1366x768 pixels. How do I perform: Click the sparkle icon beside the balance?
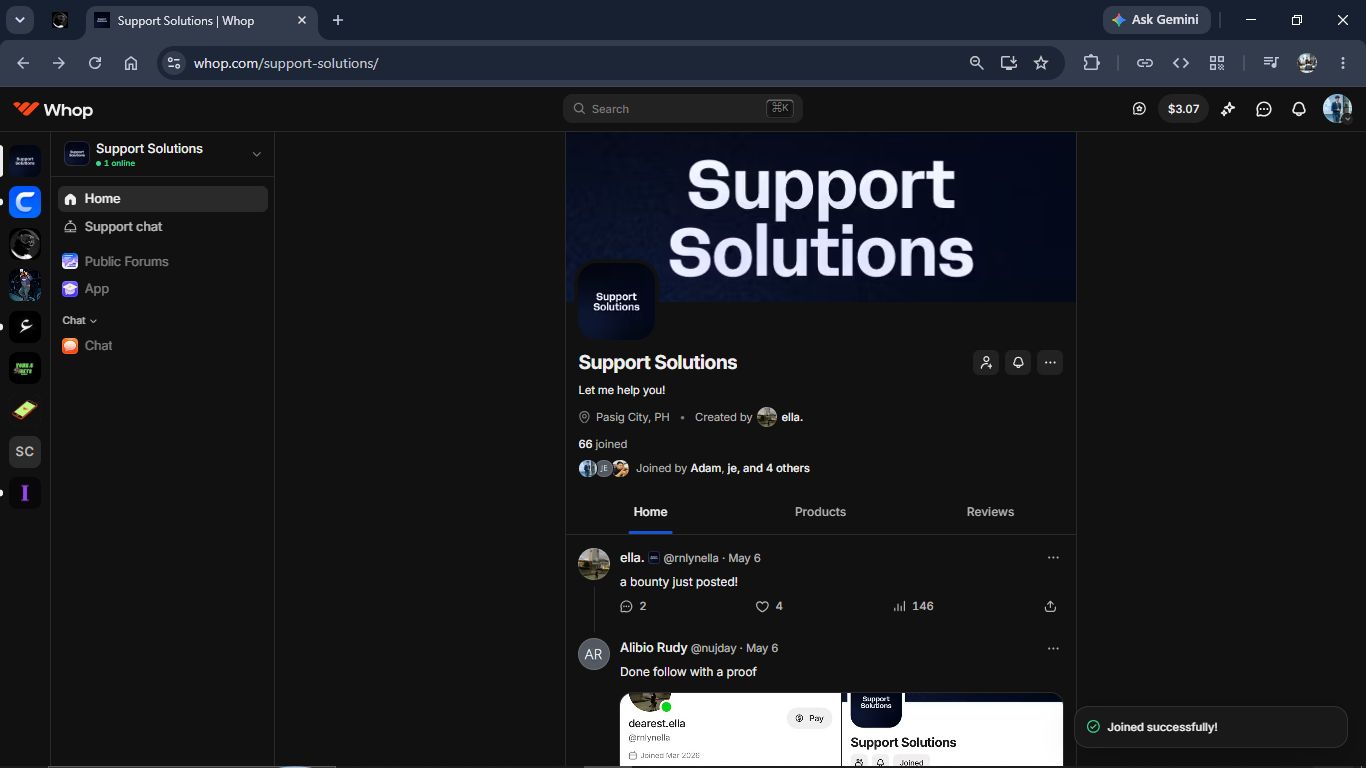pyautogui.click(x=1228, y=109)
